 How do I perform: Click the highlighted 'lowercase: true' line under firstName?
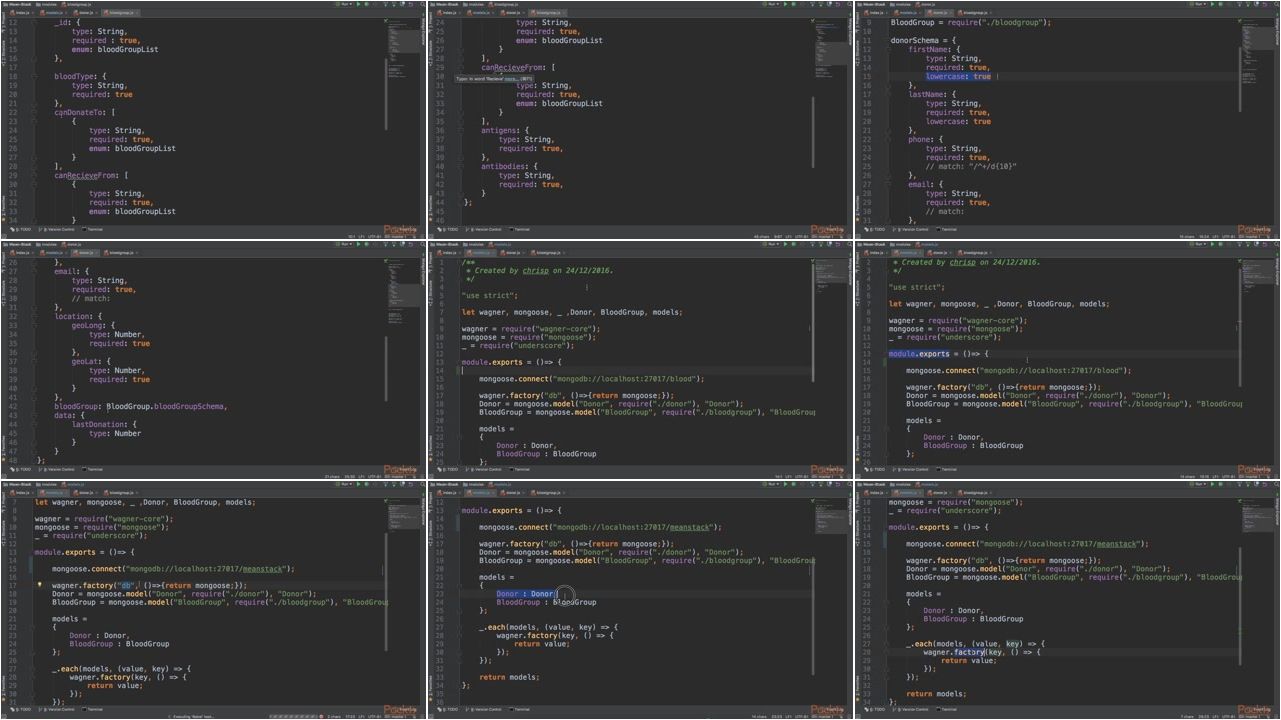(x=958, y=76)
